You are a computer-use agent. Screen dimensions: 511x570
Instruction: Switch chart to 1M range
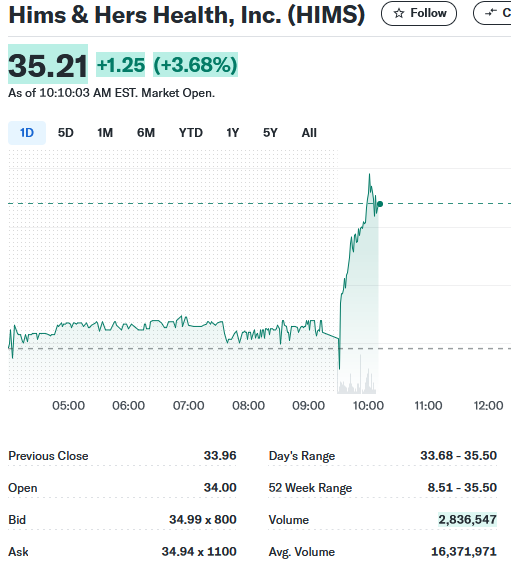point(105,133)
